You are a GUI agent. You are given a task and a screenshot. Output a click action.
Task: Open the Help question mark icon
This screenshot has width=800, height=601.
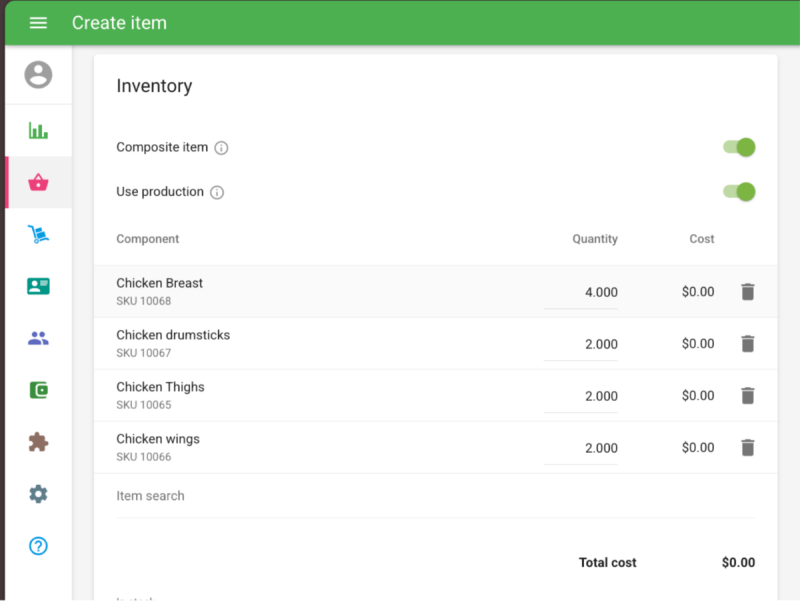click(x=38, y=546)
